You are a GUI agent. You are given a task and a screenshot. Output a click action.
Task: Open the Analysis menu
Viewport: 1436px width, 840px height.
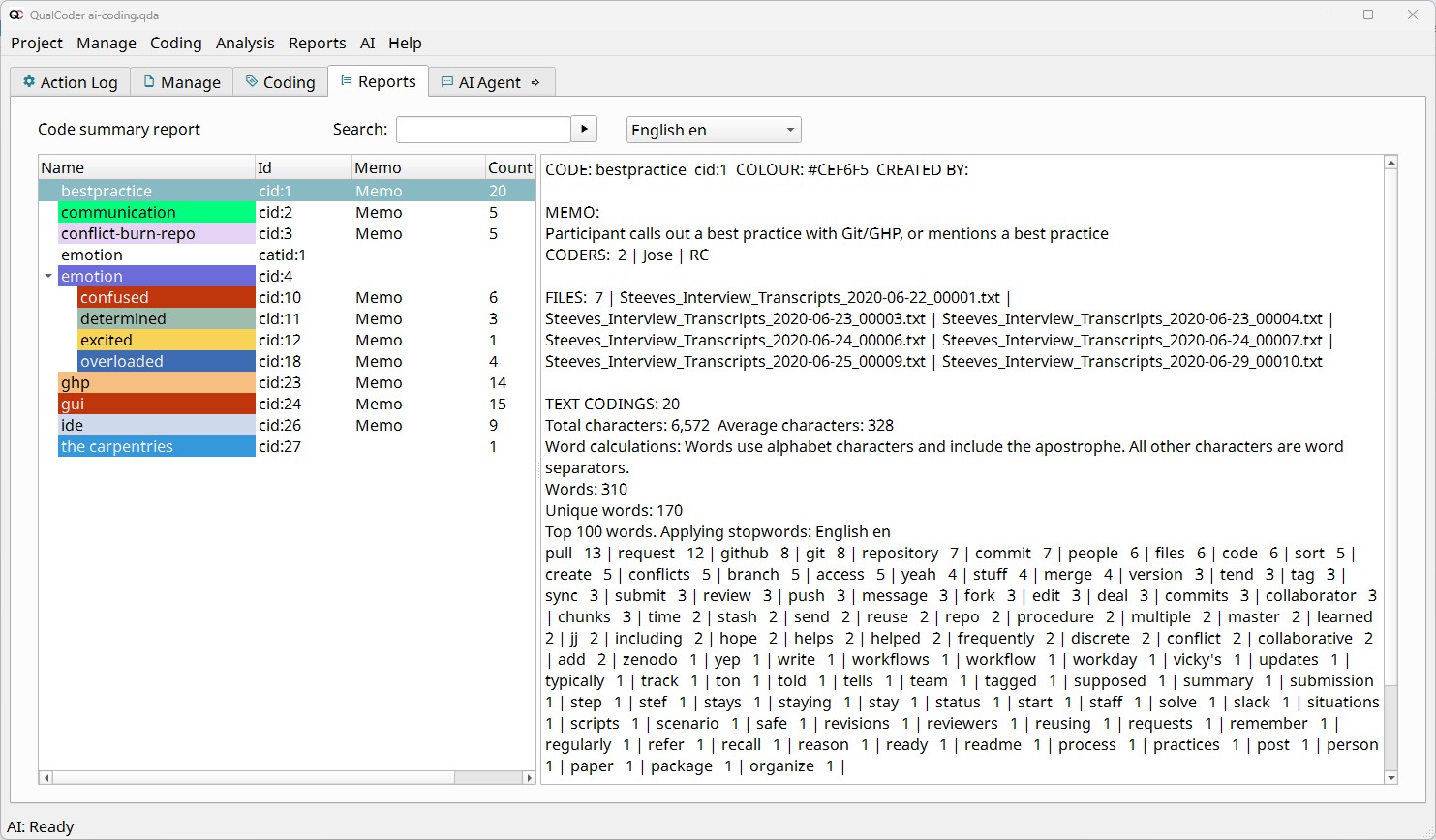point(245,43)
